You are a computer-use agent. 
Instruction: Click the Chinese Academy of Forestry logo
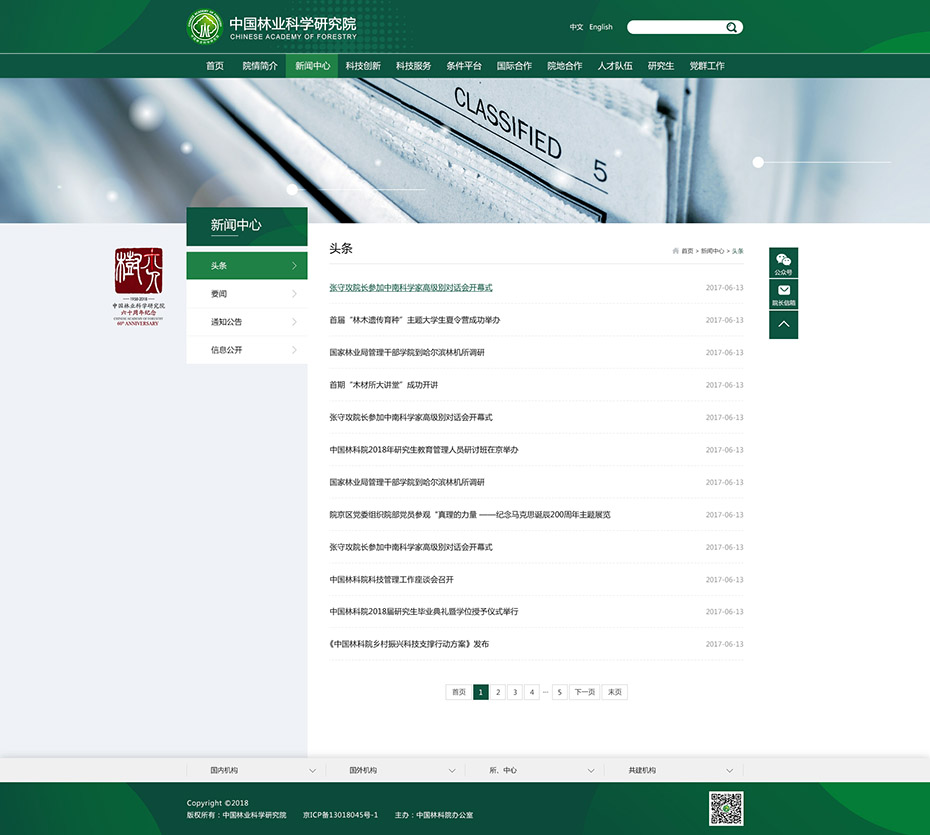[205, 27]
